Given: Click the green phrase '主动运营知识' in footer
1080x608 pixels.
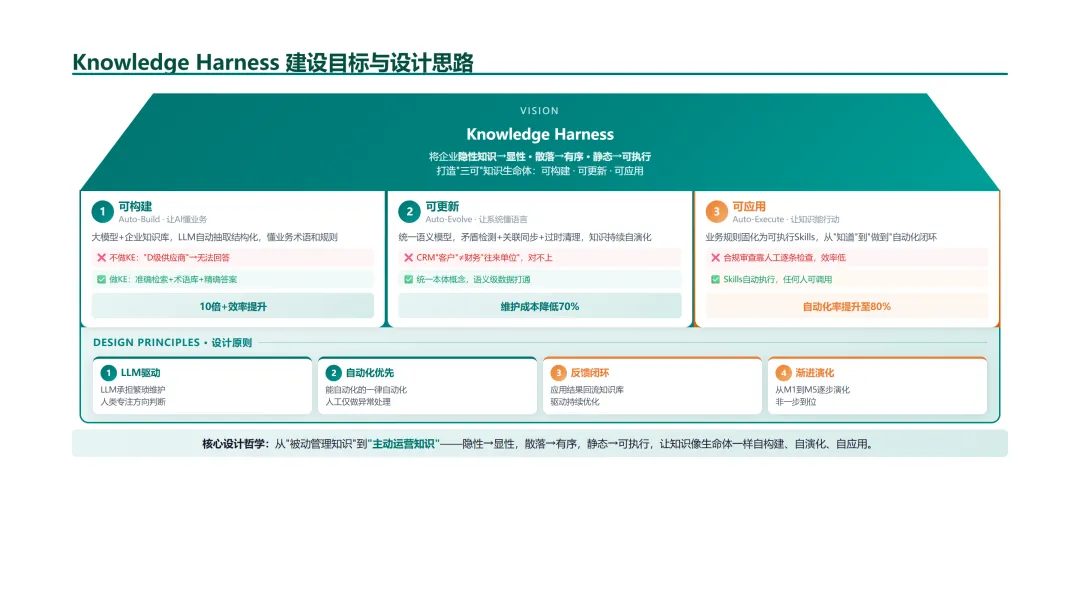Looking at the screenshot, I should click(404, 444).
